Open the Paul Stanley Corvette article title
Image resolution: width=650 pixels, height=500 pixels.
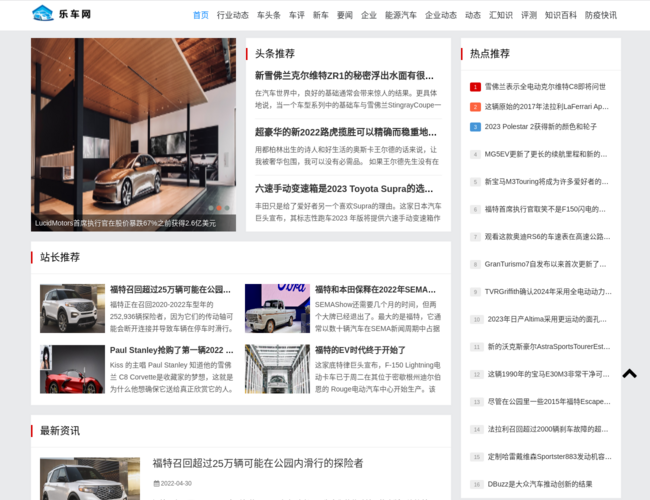tap(171, 350)
